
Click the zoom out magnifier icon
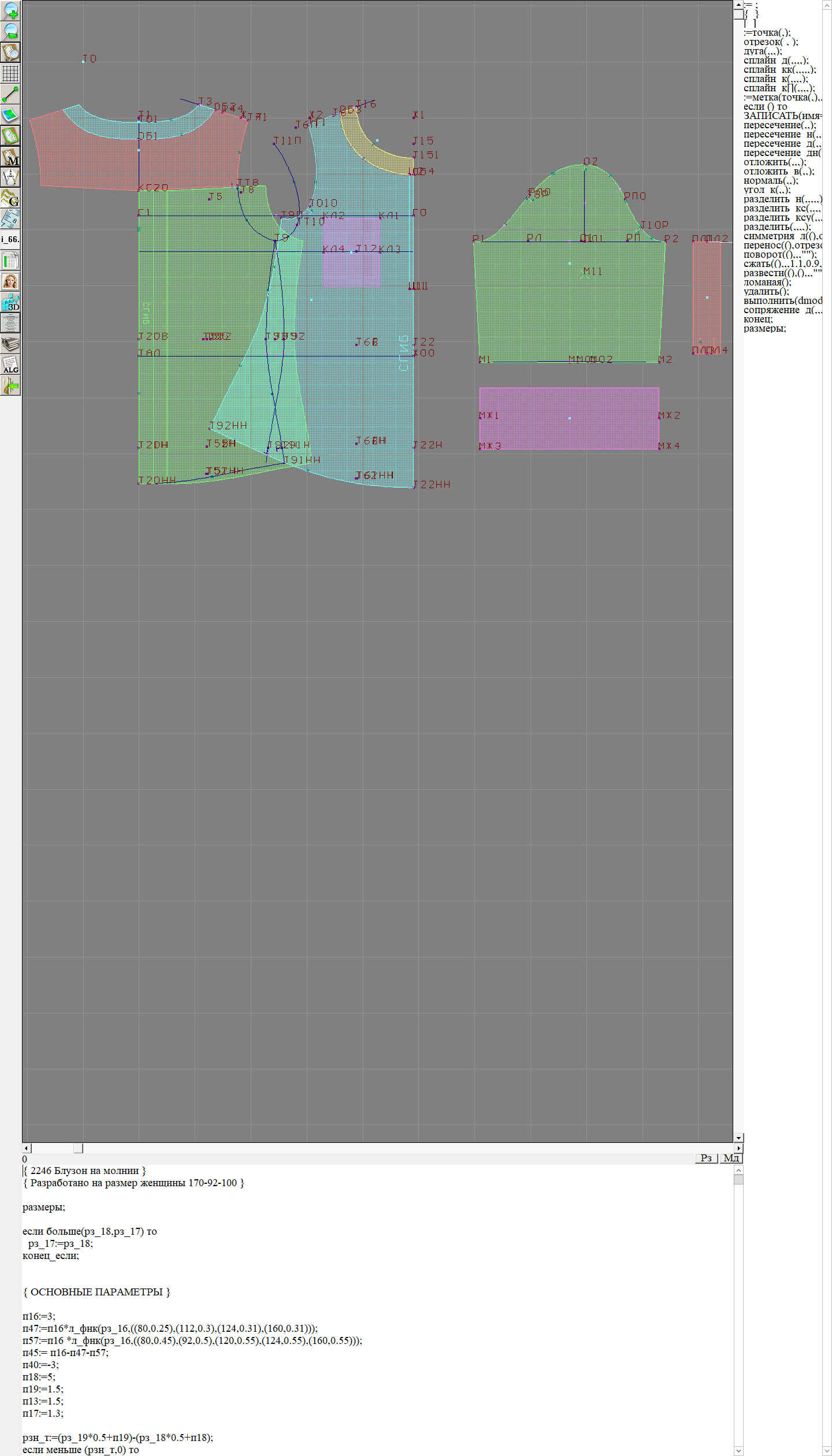[10, 31]
